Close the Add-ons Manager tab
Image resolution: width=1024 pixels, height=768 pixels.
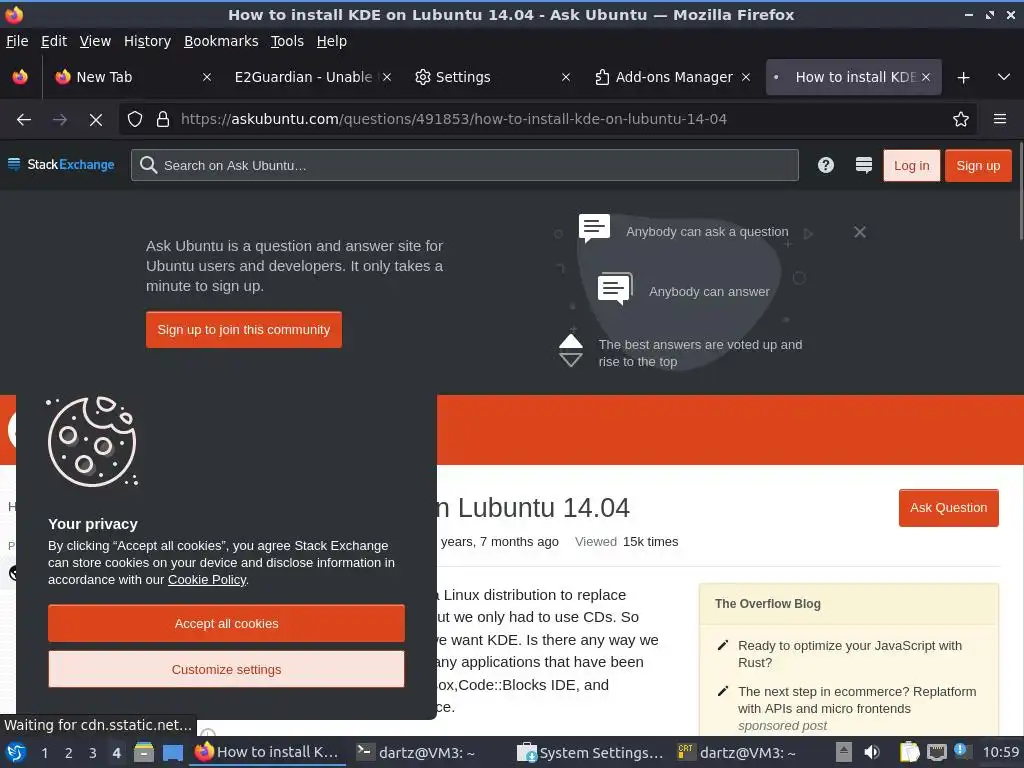pyautogui.click(x=745, y=77)
